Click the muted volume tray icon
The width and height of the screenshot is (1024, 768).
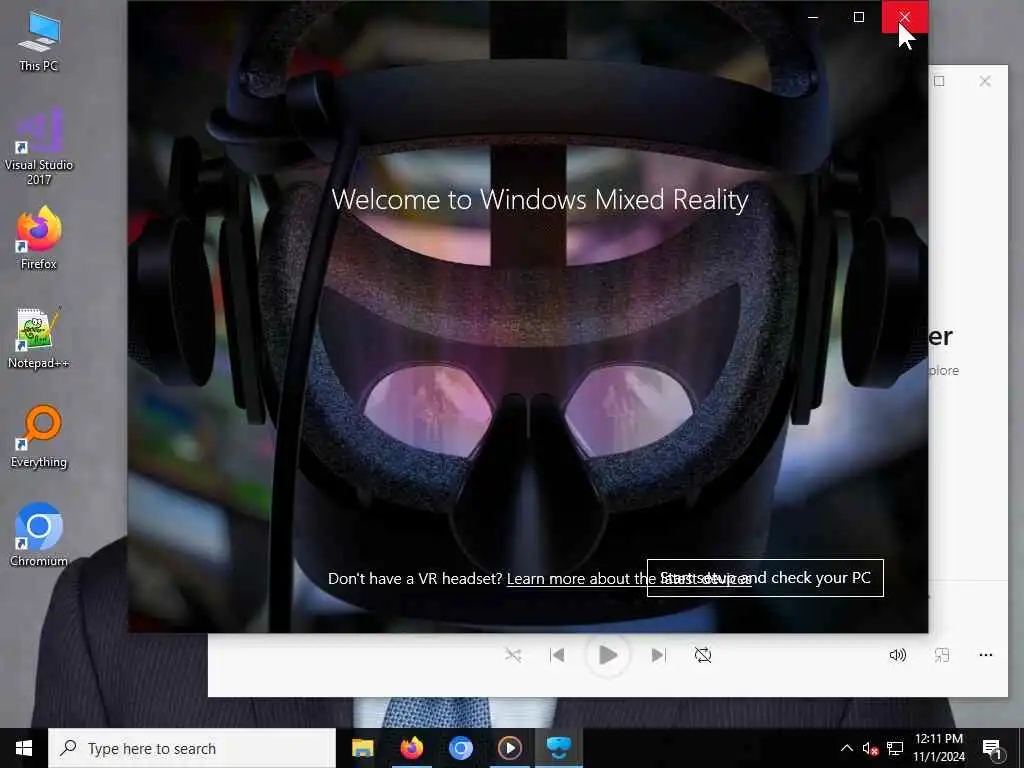coord(870,748)
